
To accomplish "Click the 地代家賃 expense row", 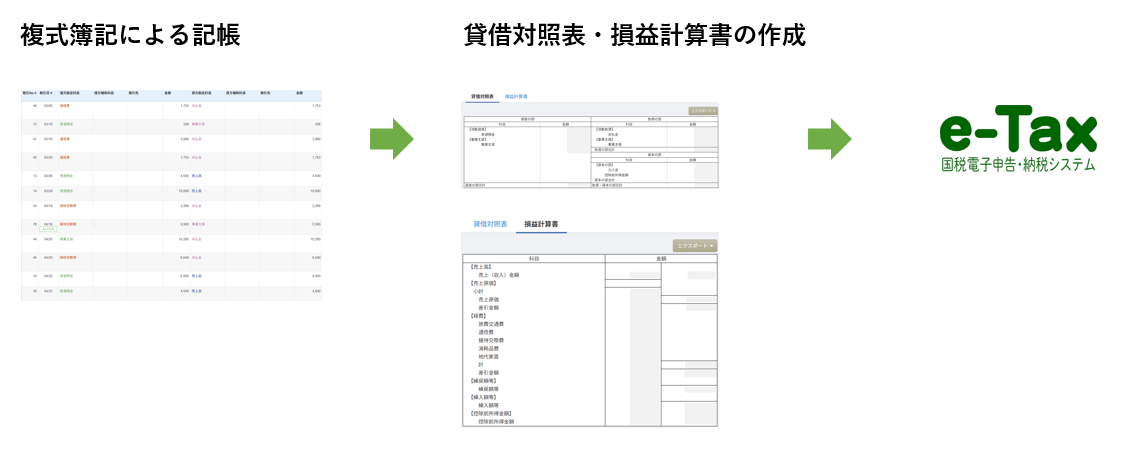I will (488, 356).
